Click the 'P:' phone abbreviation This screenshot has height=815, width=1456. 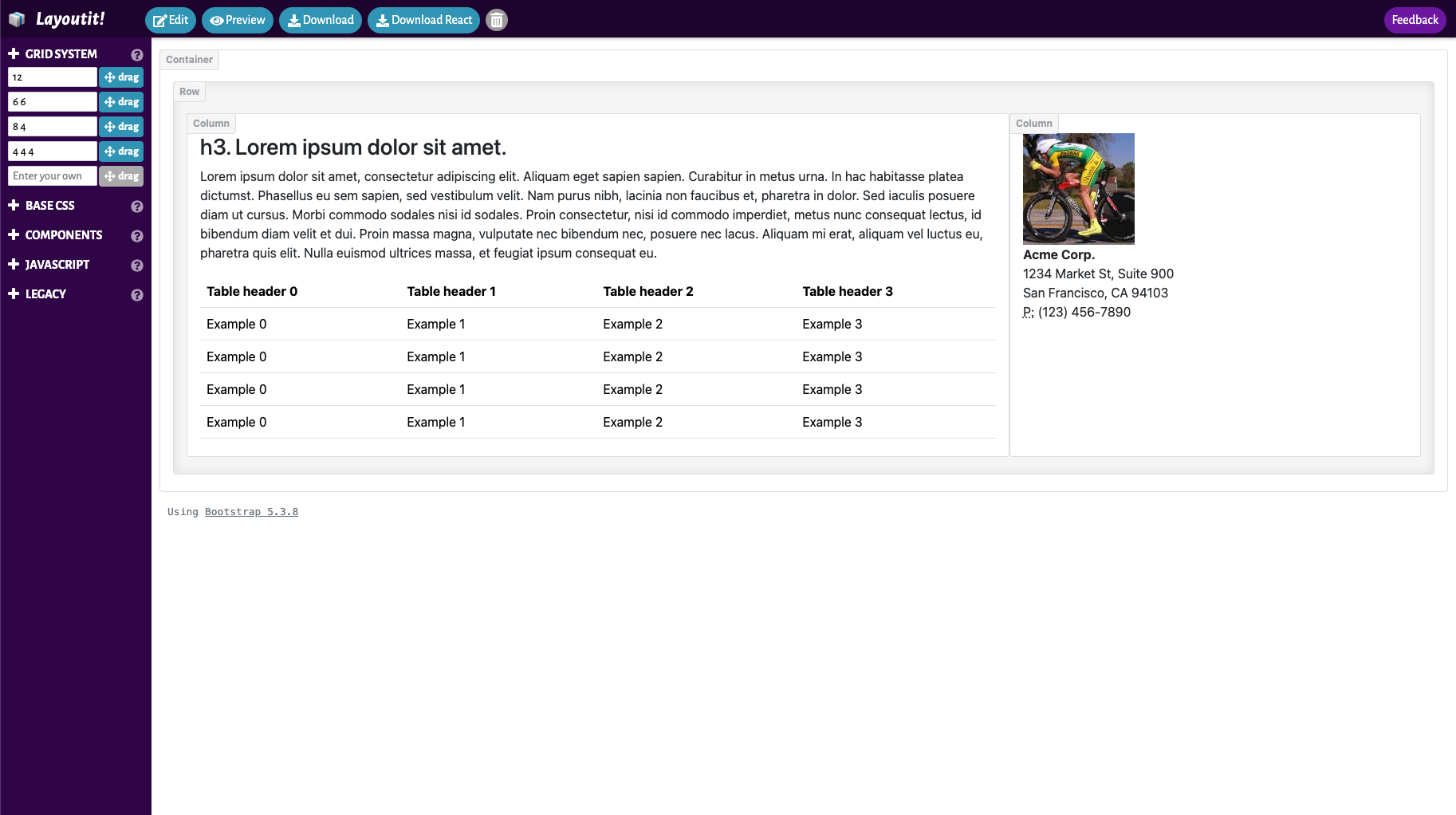pyautogui.click(x=1029, y=313)
